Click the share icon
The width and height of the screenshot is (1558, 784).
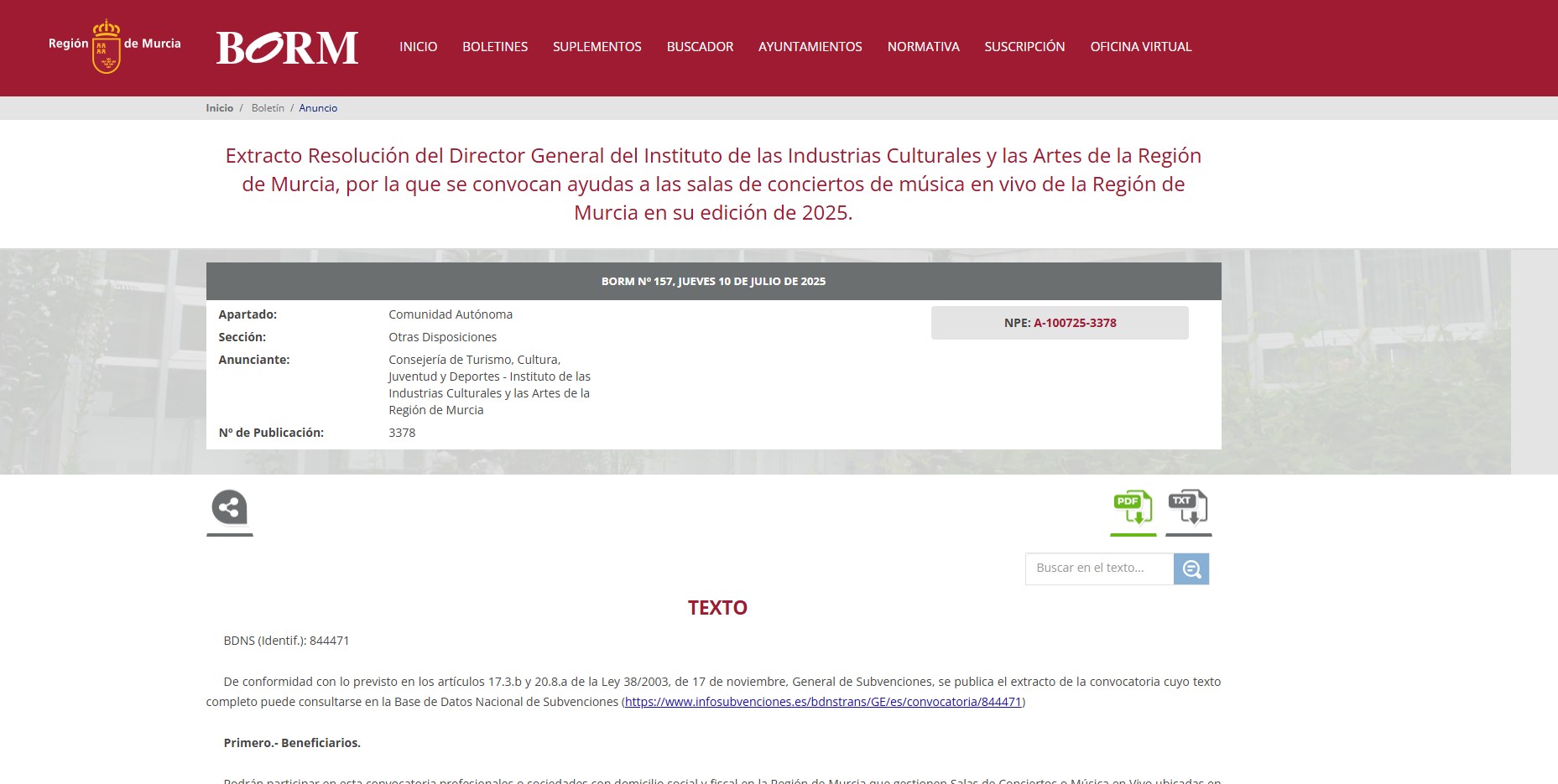229,508
